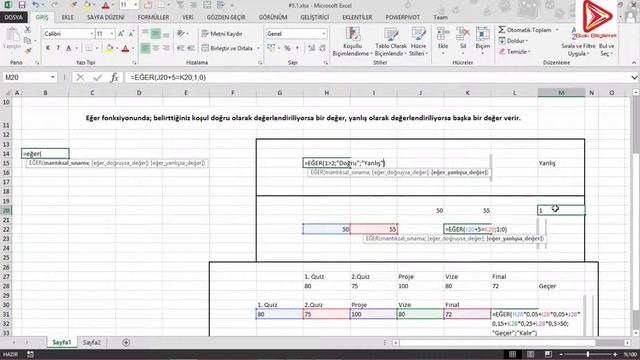The height and width of the screenshot is (360, 640).
Task: Click Birleştir ve Ortala merge button
Action: coord(227,48)
